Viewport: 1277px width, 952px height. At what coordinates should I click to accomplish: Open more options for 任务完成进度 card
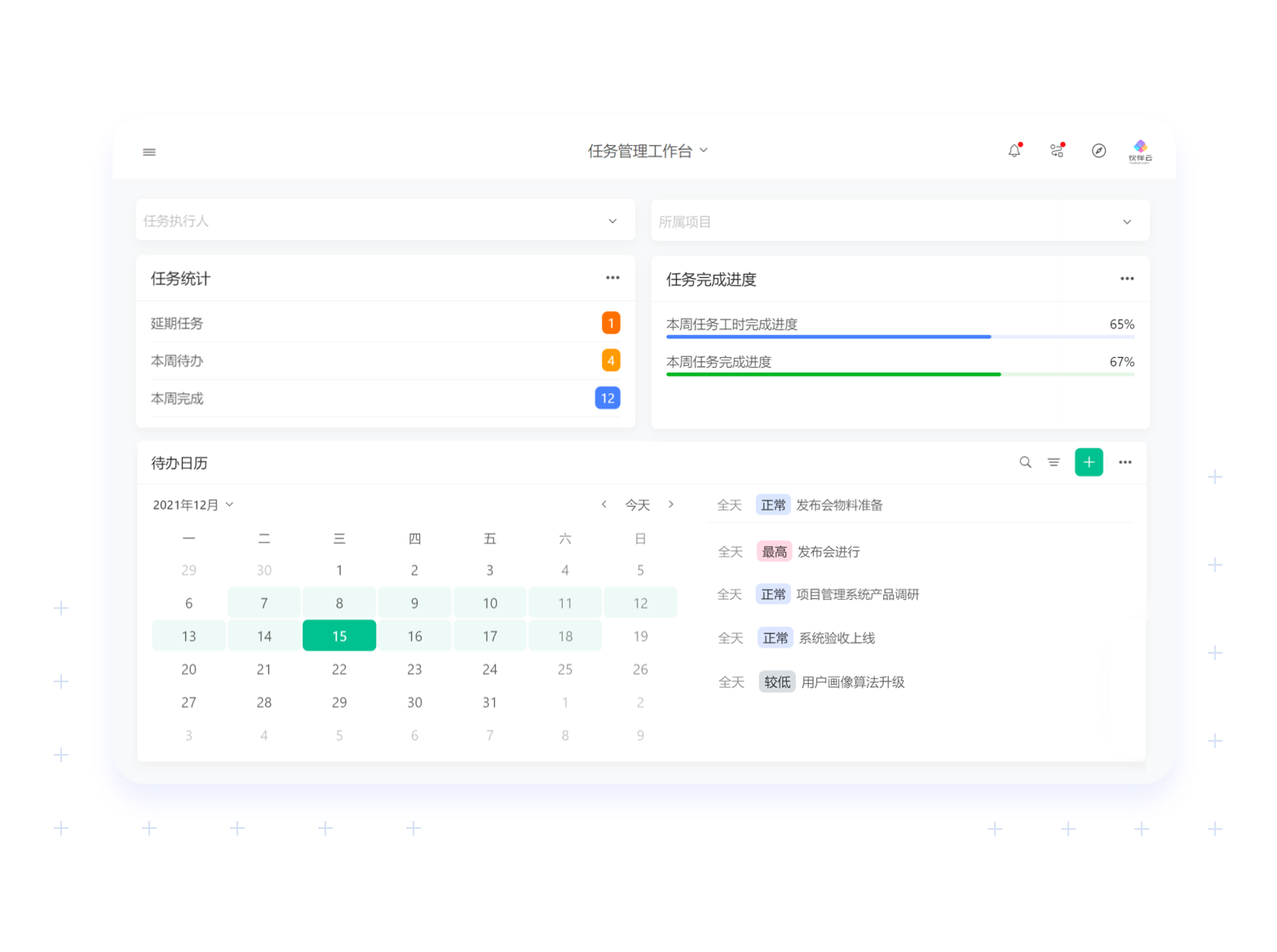tap(1127, 279)
